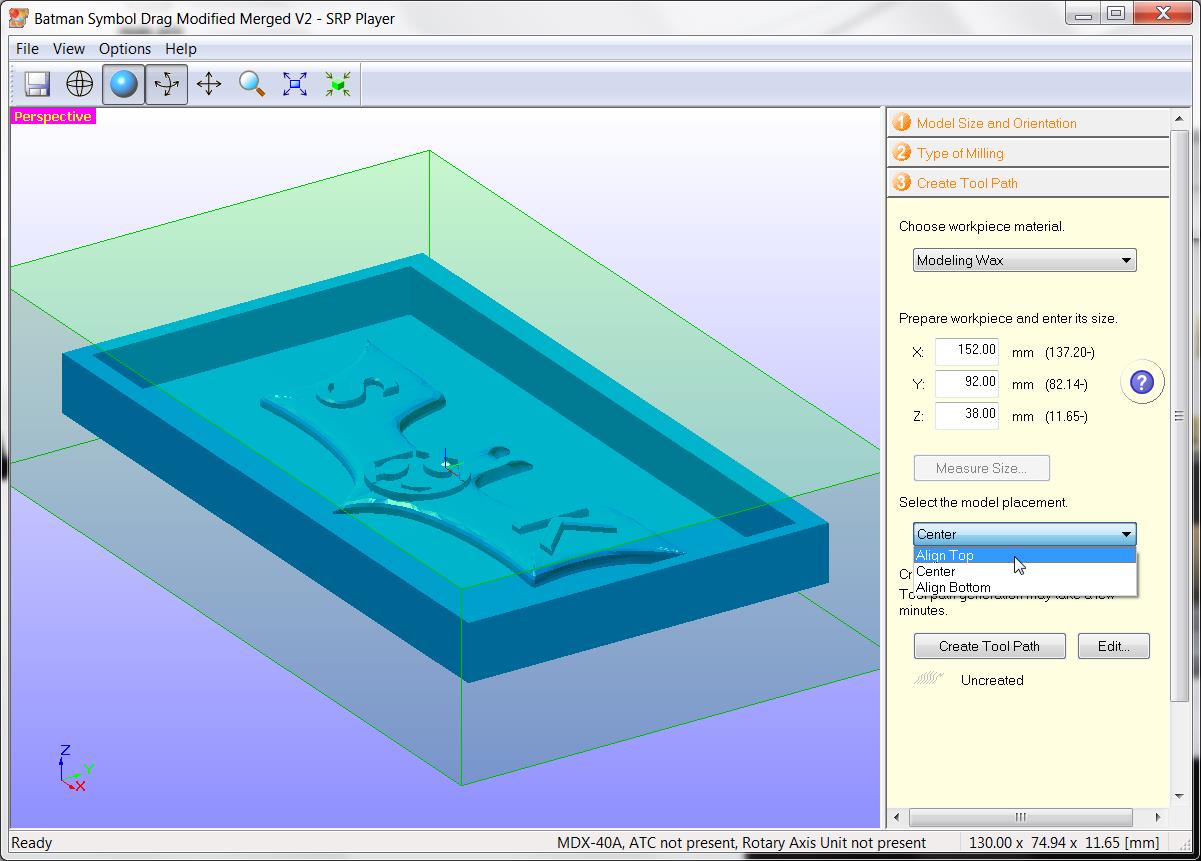The width and height of the screenshot is (1201, 861).
Task: Click the (137.20-) X minimum value
Action: pyautogui.click(x=1070, y=352)
